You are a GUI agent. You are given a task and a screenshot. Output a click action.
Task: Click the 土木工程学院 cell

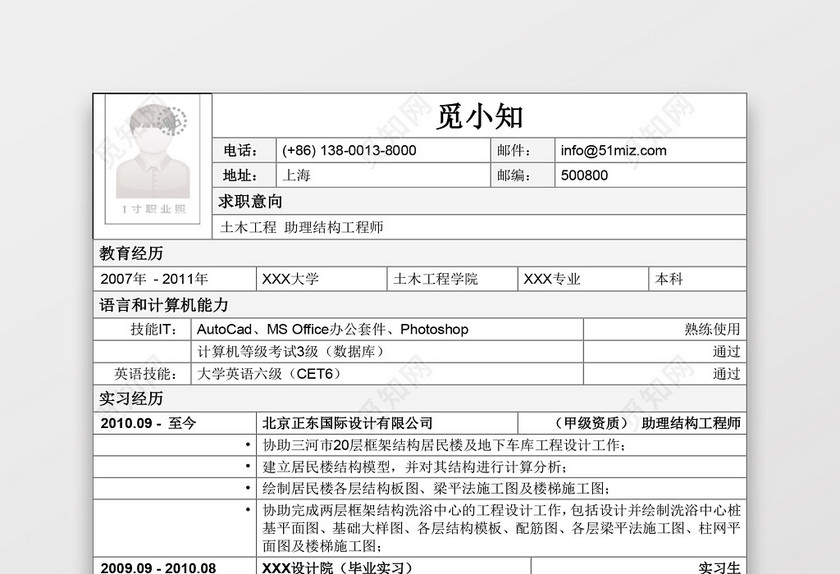452,279
